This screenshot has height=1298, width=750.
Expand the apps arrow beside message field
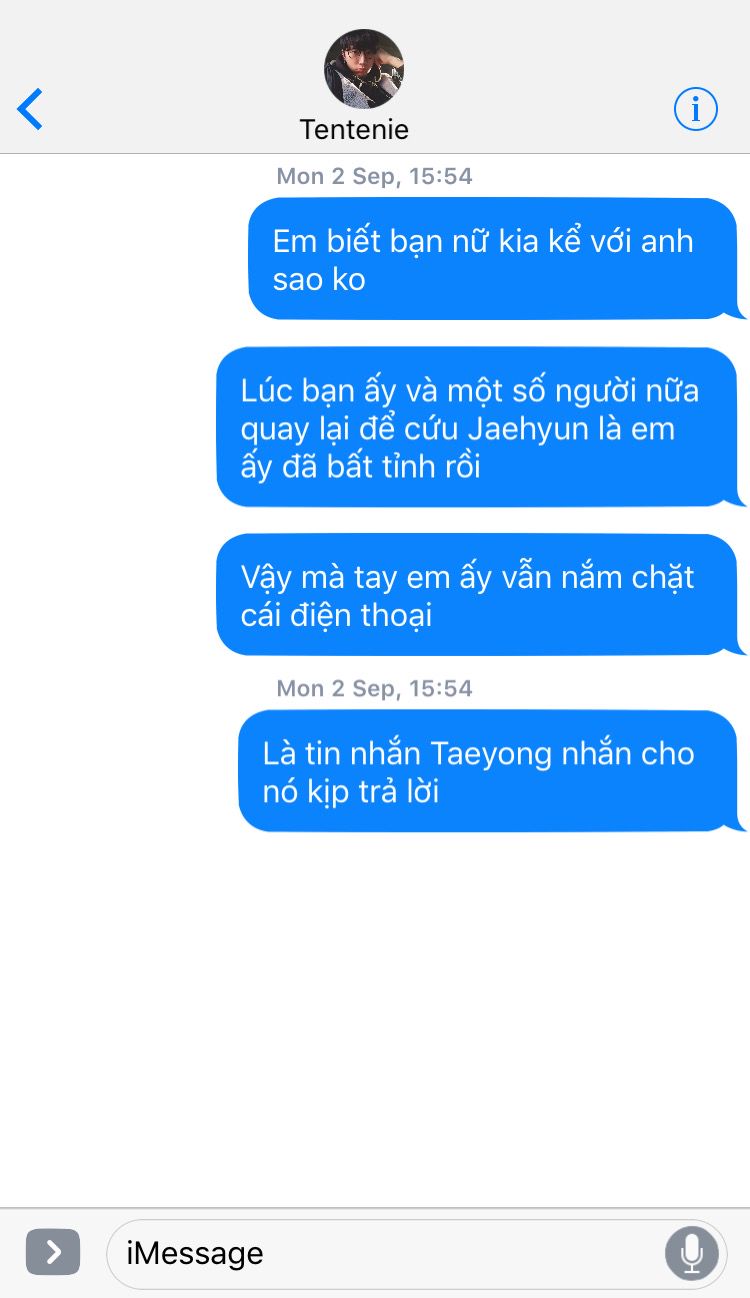tap(53, 1252)
